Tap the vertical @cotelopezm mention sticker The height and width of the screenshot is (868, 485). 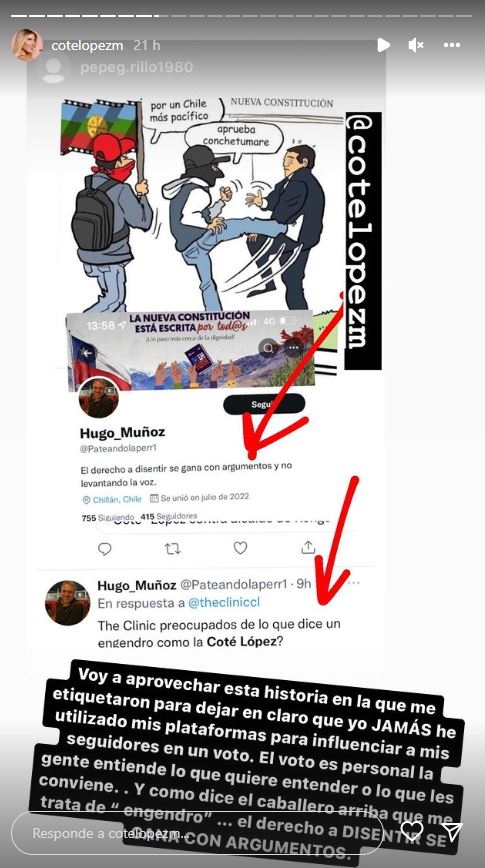363,241
